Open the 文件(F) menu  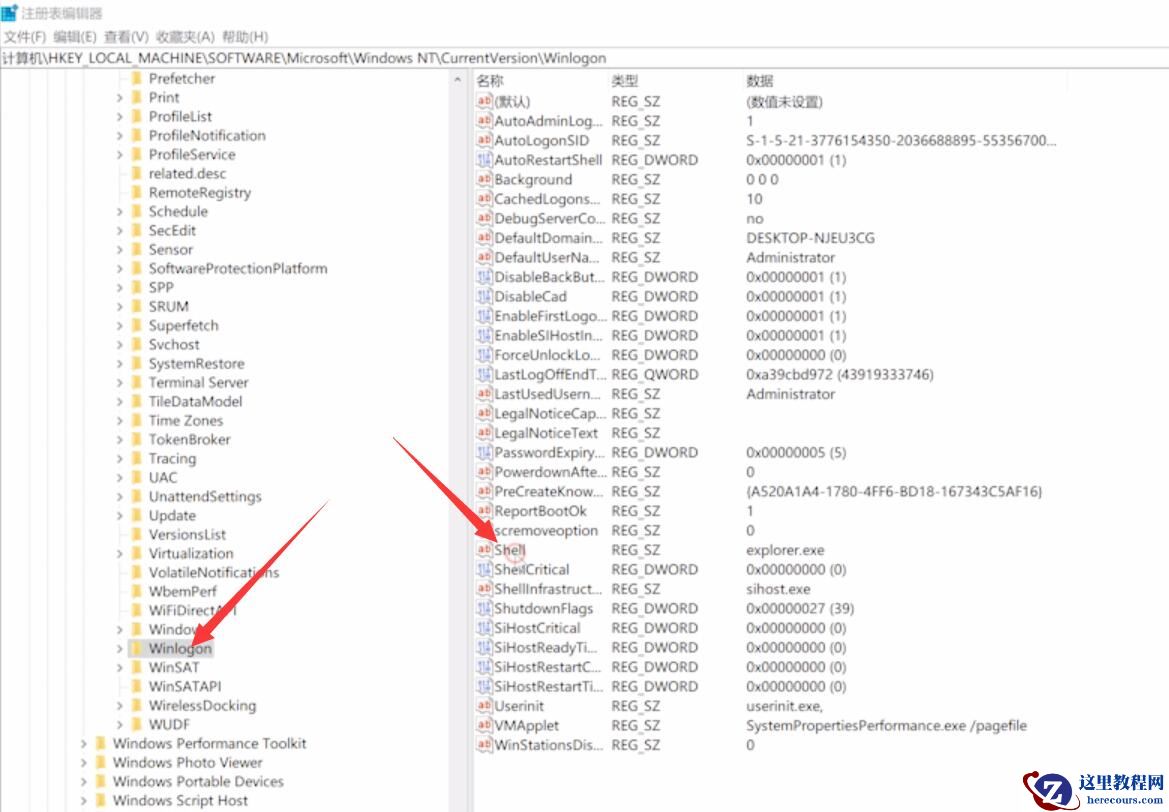click(x=25, y=37)
